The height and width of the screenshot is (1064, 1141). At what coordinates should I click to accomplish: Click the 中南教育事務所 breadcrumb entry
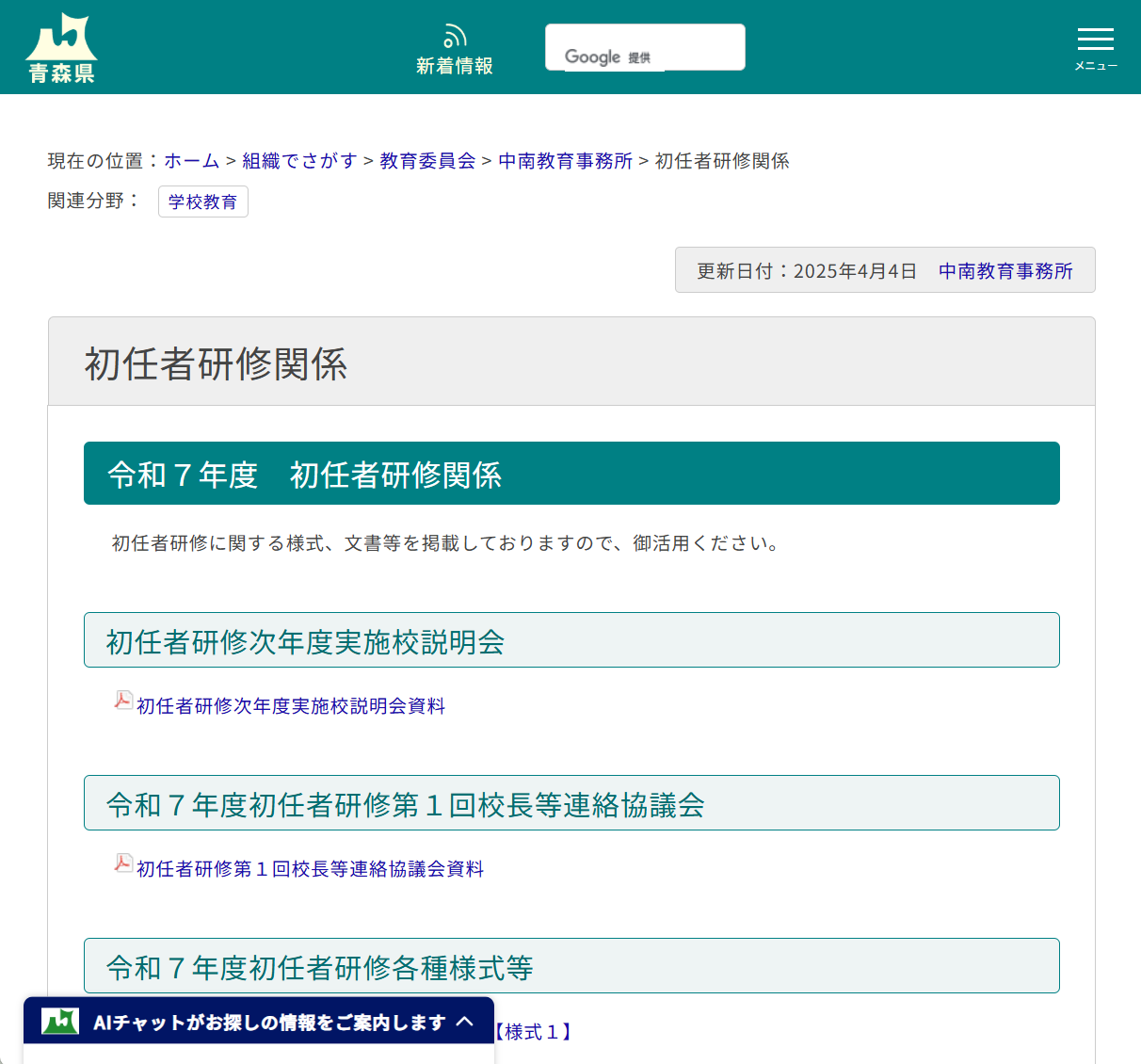coord(565,161)
